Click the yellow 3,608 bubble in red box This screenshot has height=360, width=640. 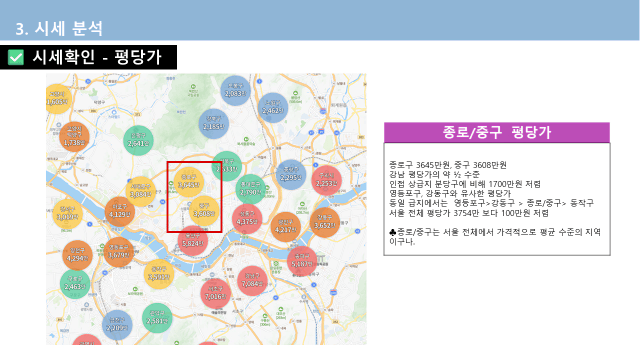tap(204, 211)
